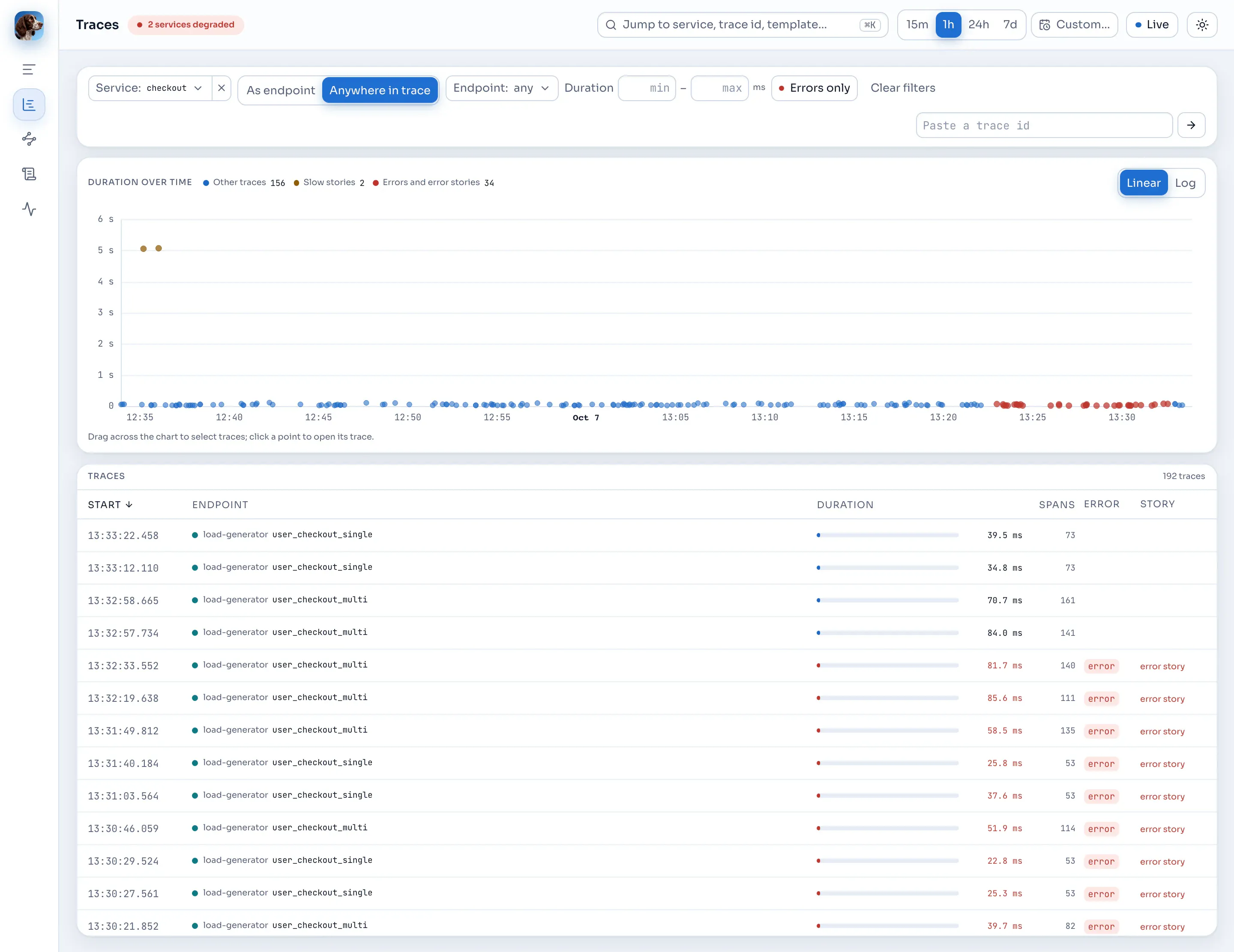Viewport: 1234px width, 952px height.
Task: Open the 13:32:33.552 error story link
Action: click(1162, 666)
